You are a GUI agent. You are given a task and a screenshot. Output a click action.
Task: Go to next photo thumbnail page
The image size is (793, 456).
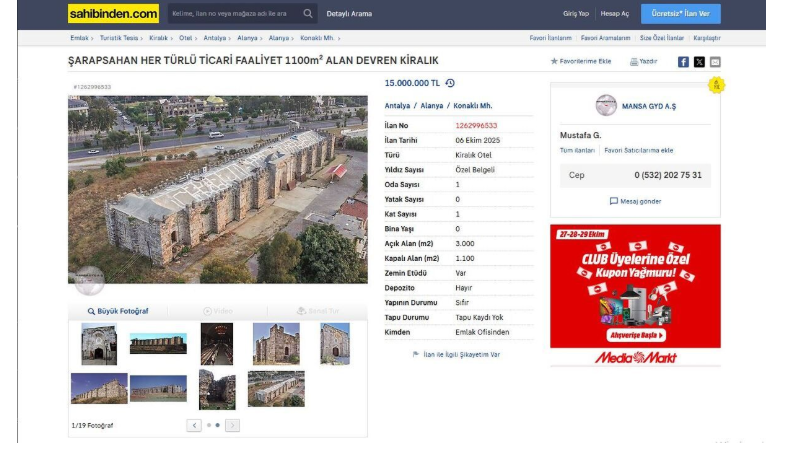[x=232, y=425]
